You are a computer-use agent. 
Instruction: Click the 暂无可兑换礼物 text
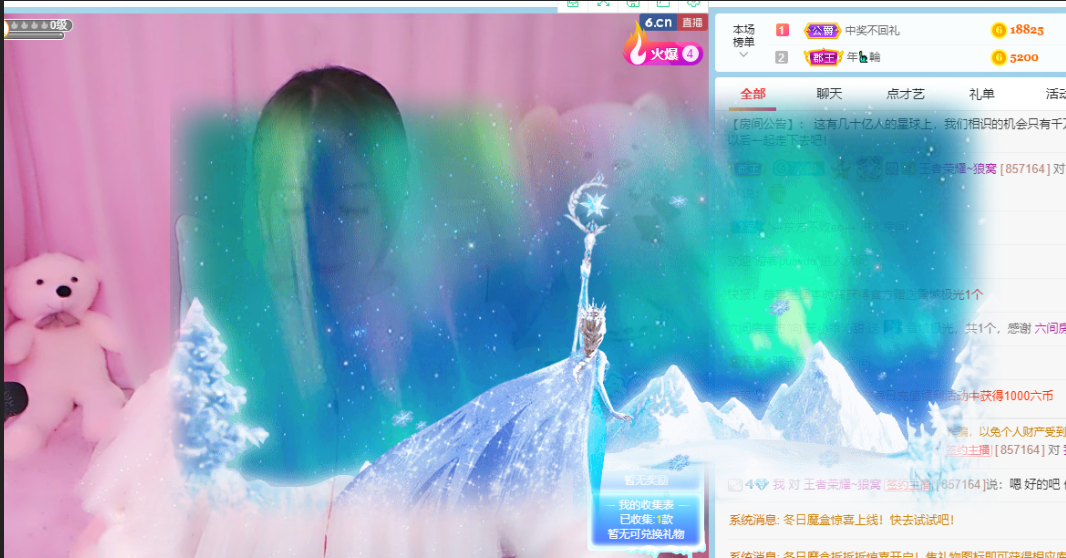646,534
